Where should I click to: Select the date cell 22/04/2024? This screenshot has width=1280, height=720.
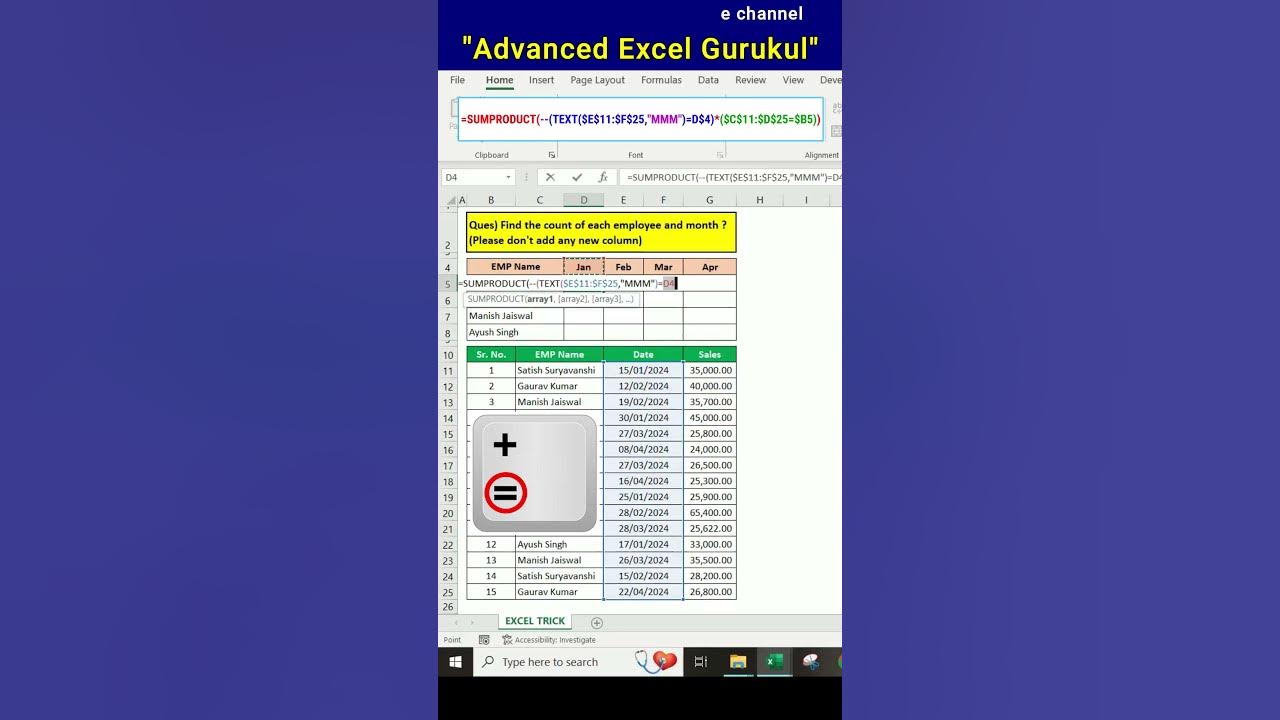pos(643,592)
